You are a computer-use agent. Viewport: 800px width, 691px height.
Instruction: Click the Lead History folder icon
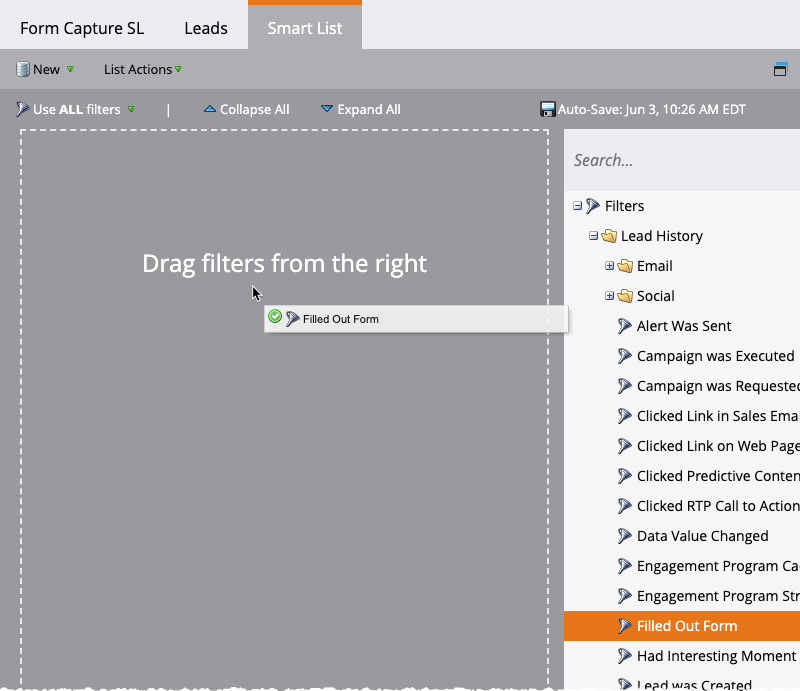tap(609, 236)
